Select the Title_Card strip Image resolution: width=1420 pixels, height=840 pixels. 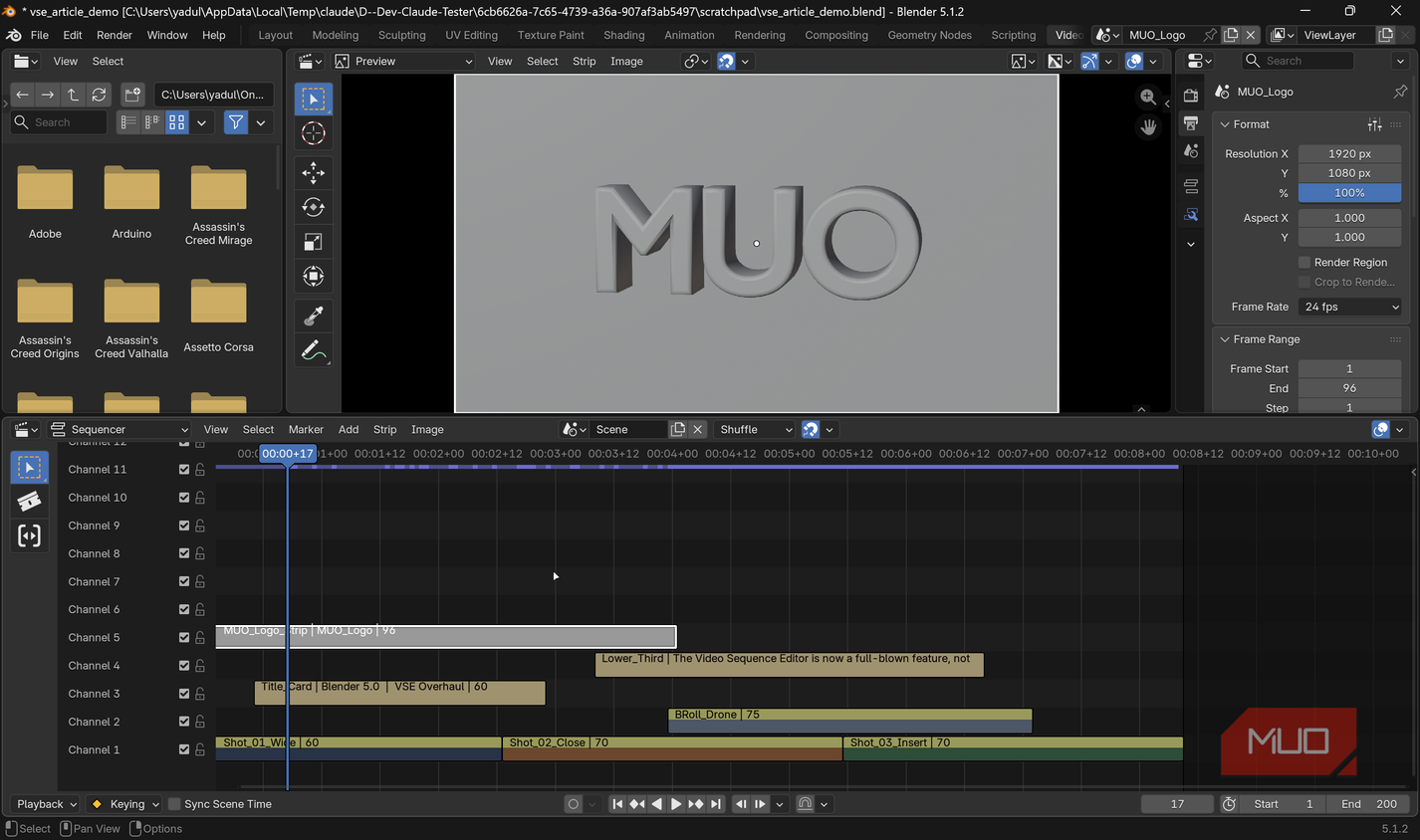point(399,693)
